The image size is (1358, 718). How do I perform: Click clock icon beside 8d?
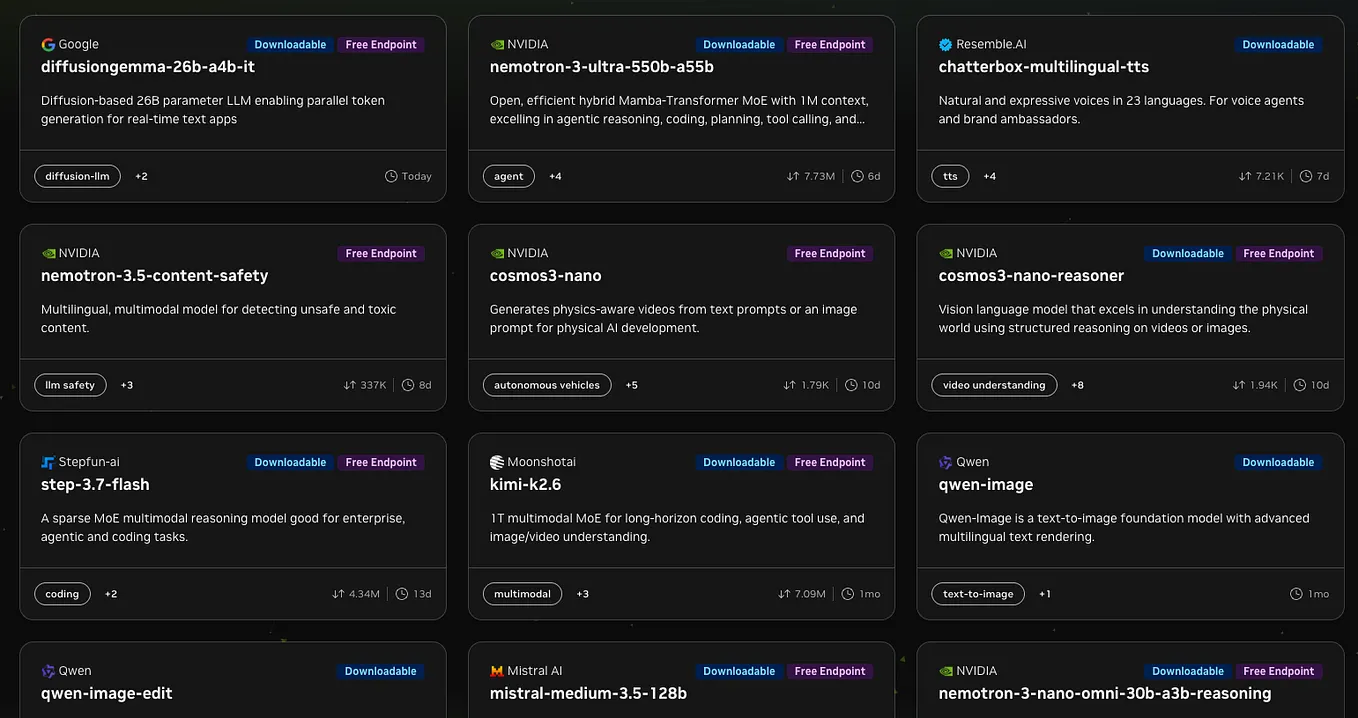pyautogui.click(x=408, y=385)
